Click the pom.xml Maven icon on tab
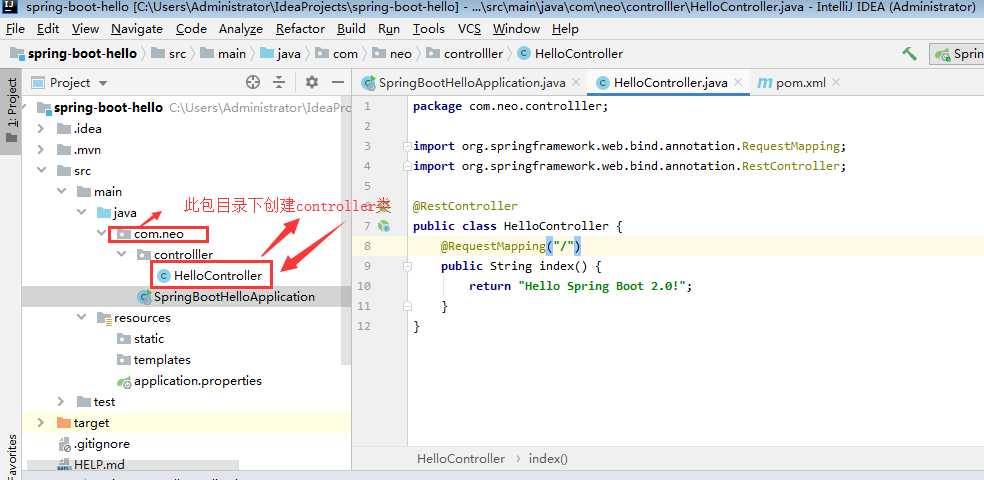984x480 pixels. coord(764,83)
